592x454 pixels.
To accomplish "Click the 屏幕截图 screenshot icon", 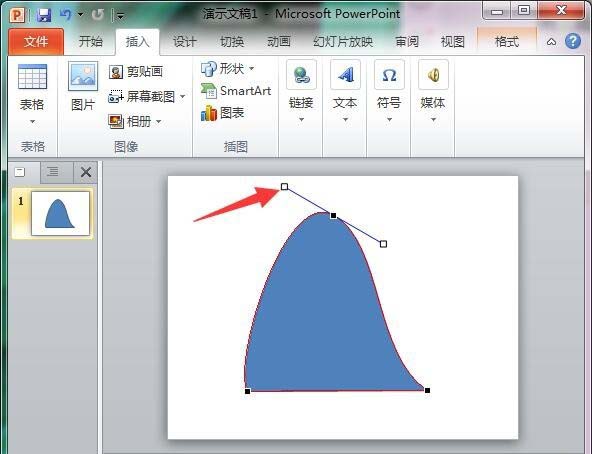I will tap(116, 97).
